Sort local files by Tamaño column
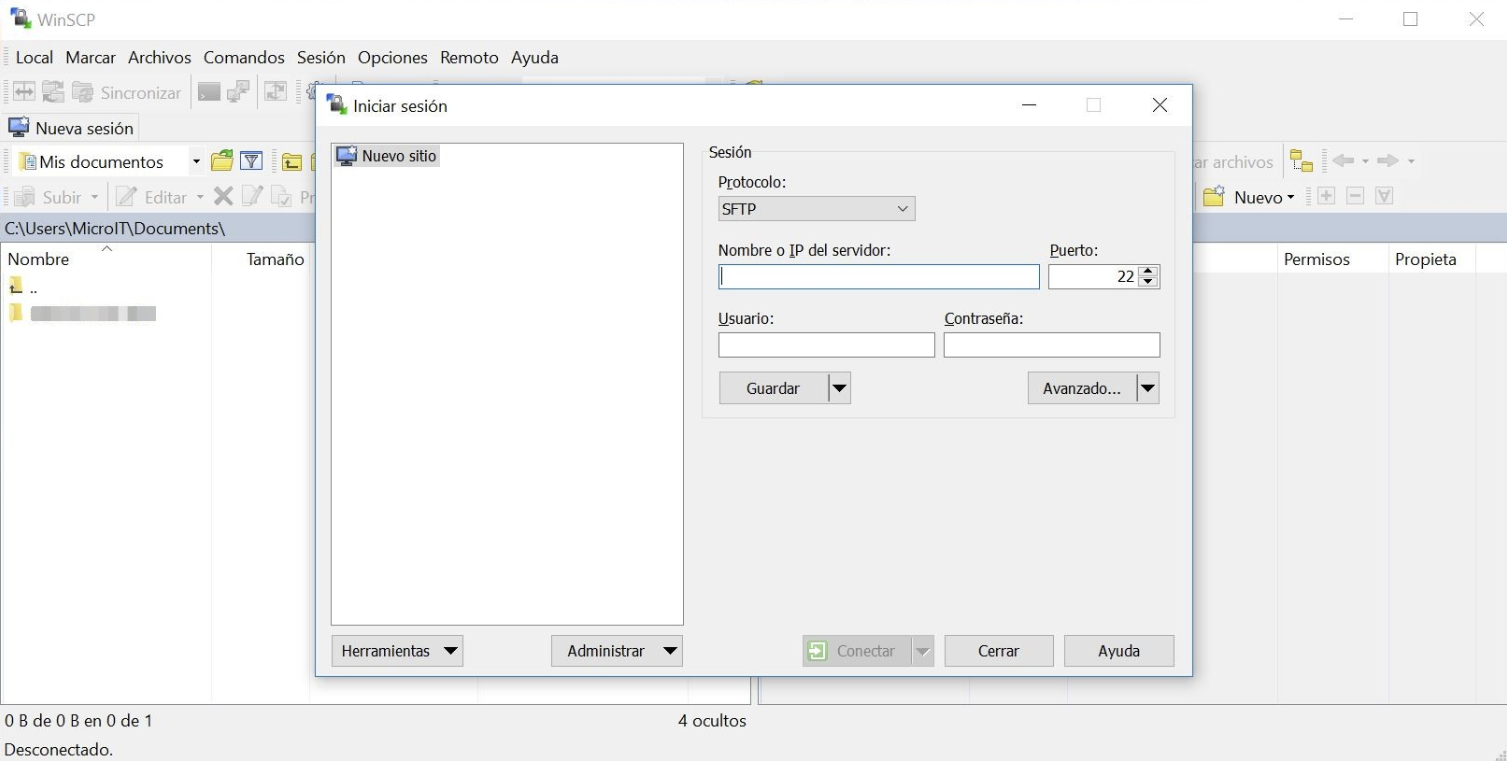The image size is (1507, 761). coord(261,259)
